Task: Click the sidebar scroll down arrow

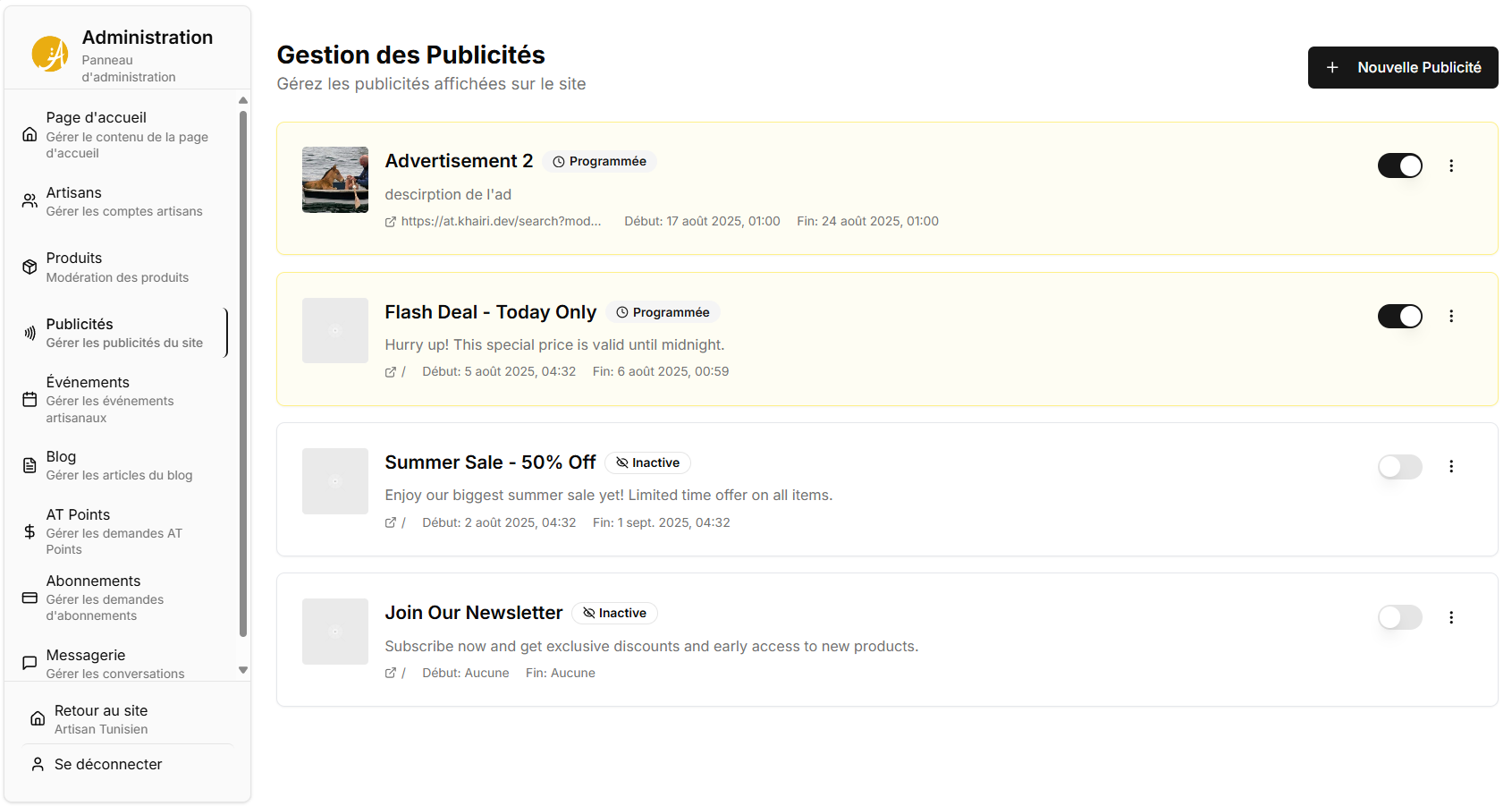Action: 243,670
